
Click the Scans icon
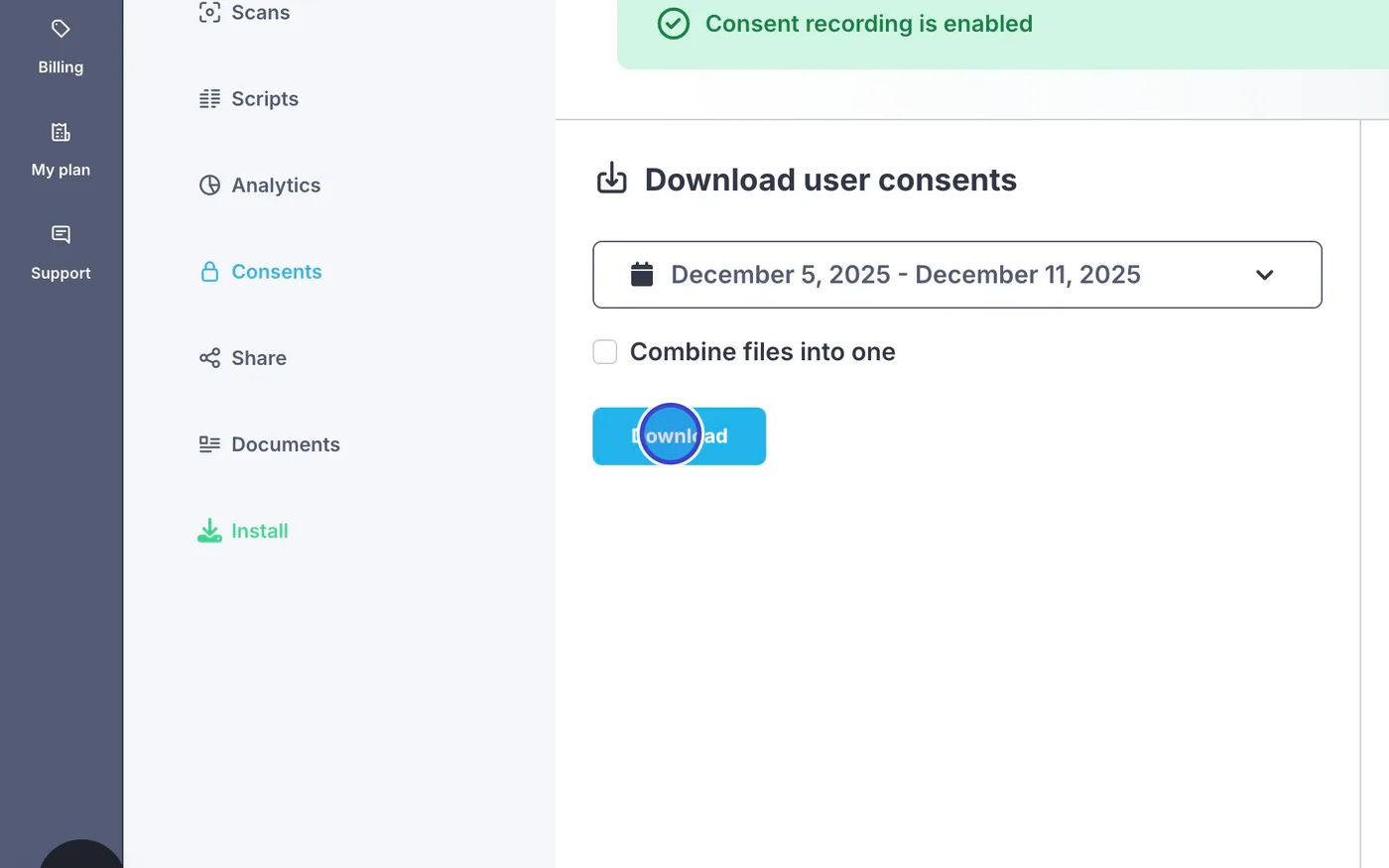click(209, 12)
